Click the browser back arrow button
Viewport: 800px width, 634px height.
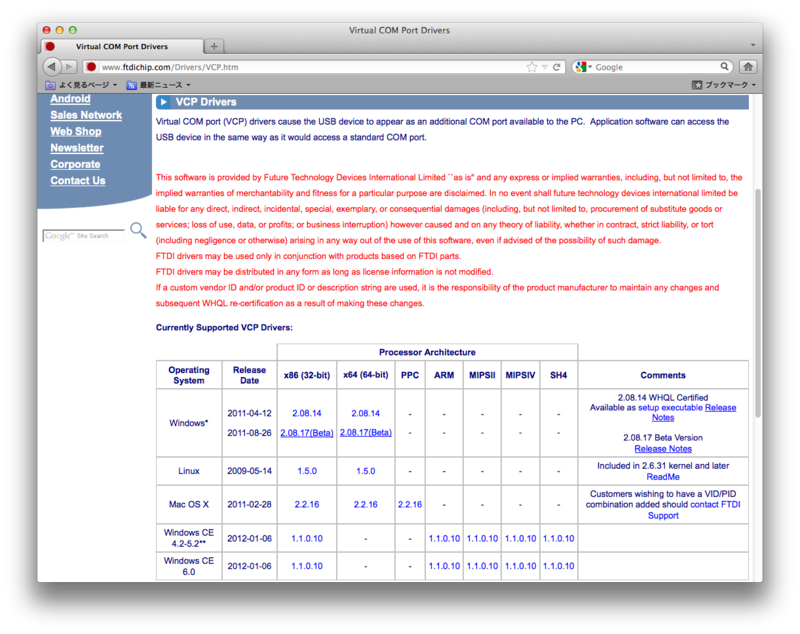[x=52, y=66]
